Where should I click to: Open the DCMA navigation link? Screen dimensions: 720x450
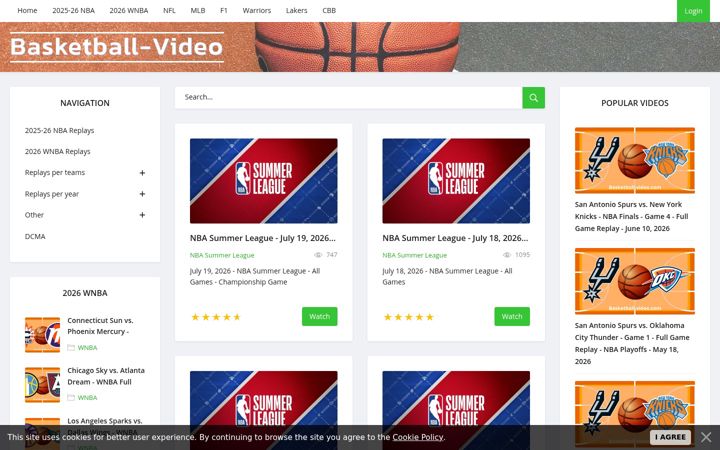pyautogui.click(x=35, y=236)
